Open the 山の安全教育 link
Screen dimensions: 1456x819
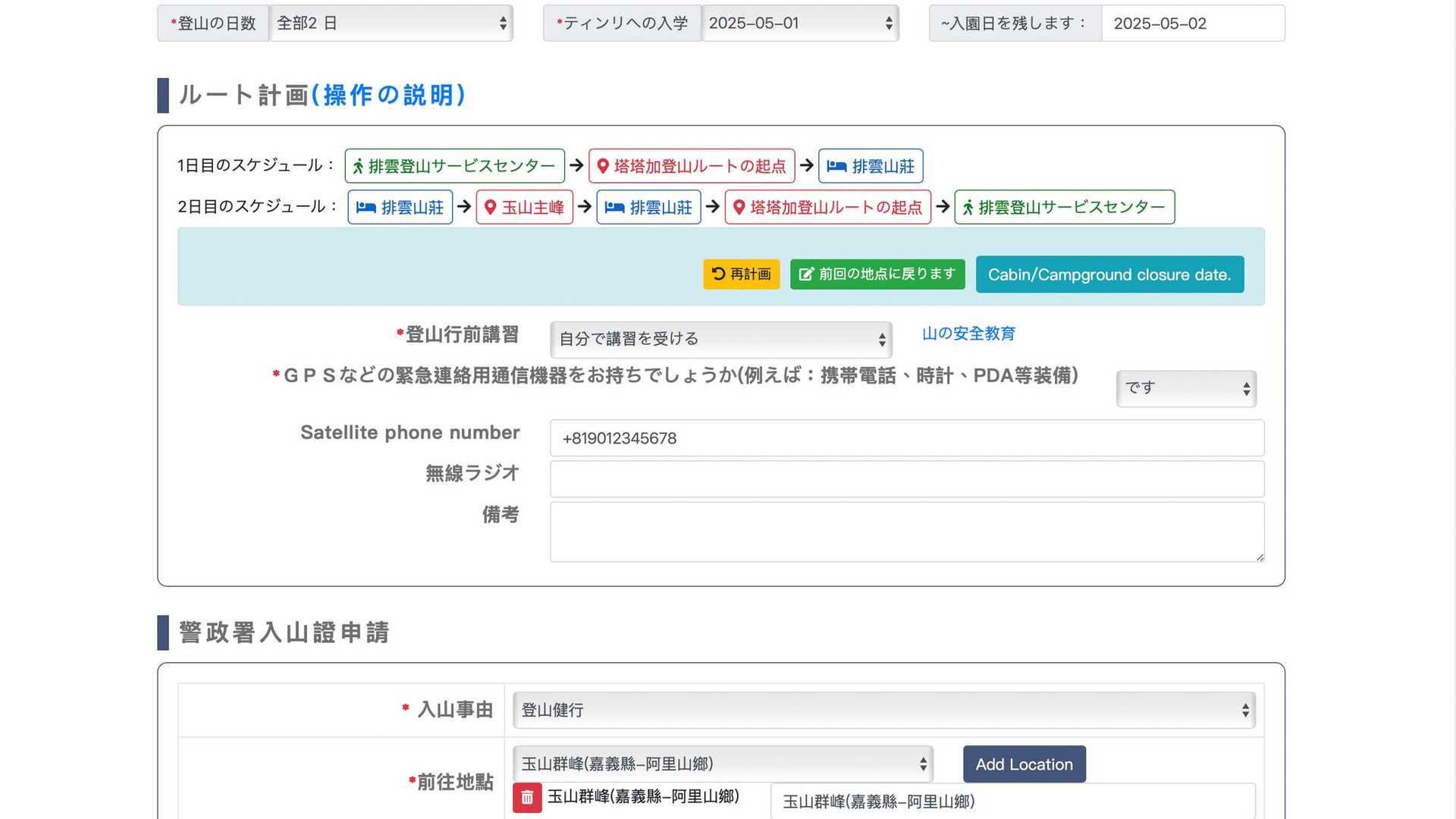(x=968, y=334)
